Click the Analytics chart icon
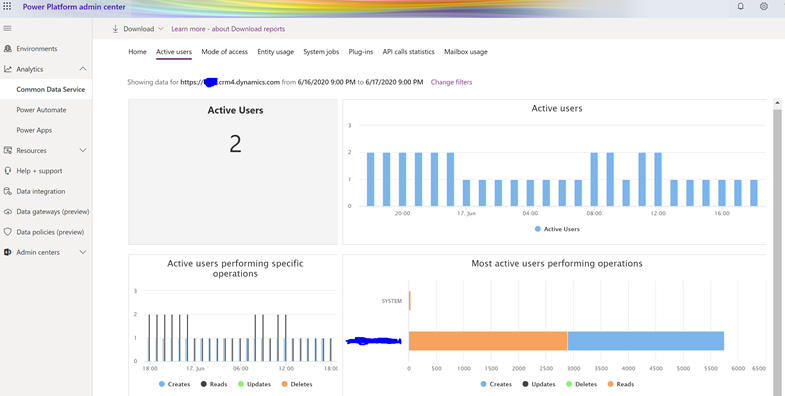The height and width of the screenshot is (396, 785). point(8,69)
